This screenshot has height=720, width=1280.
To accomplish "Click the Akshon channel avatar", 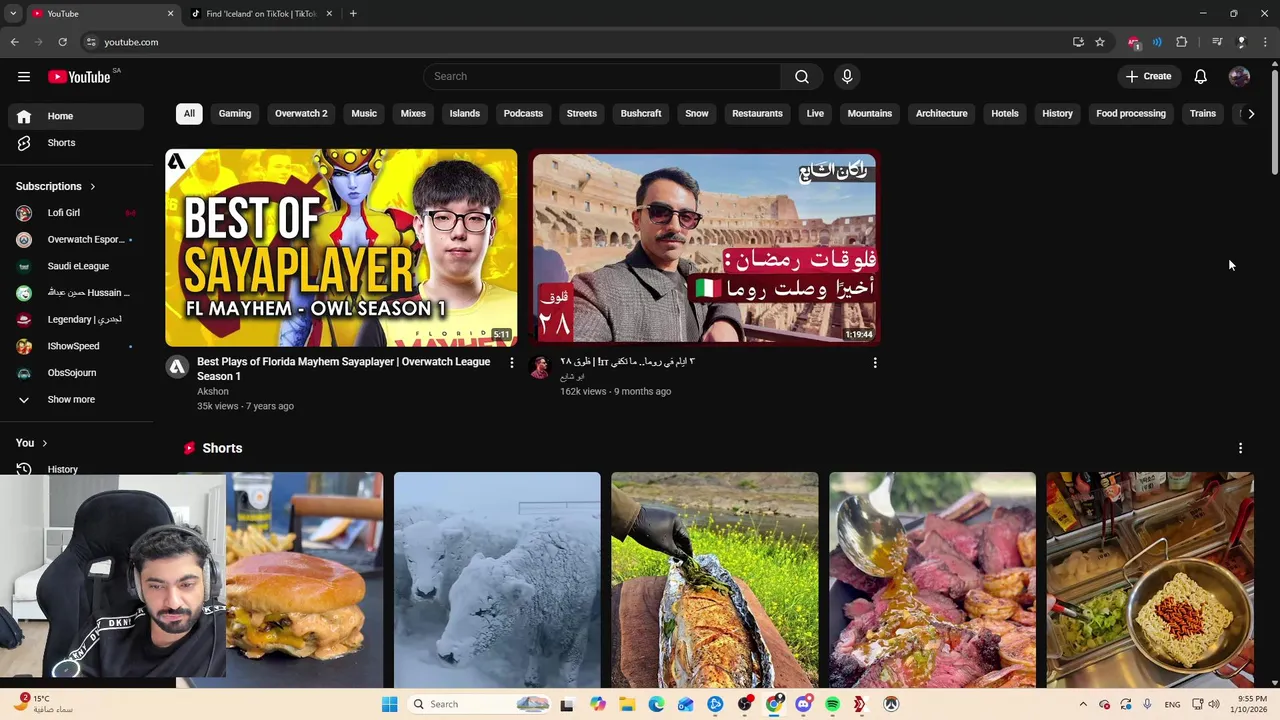I will coord(177,367).
